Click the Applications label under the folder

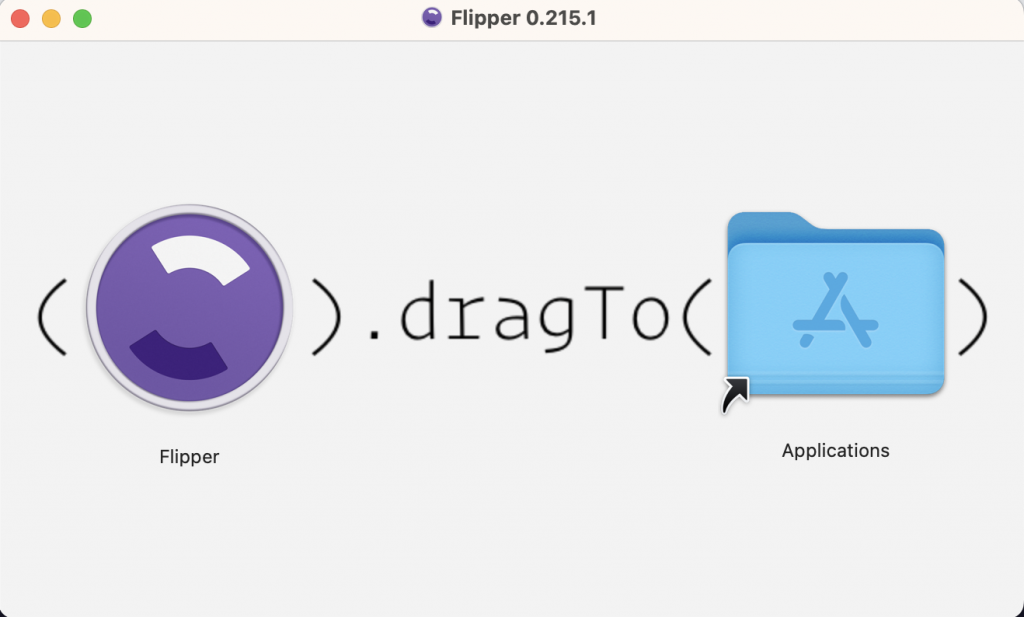[835, 451]
